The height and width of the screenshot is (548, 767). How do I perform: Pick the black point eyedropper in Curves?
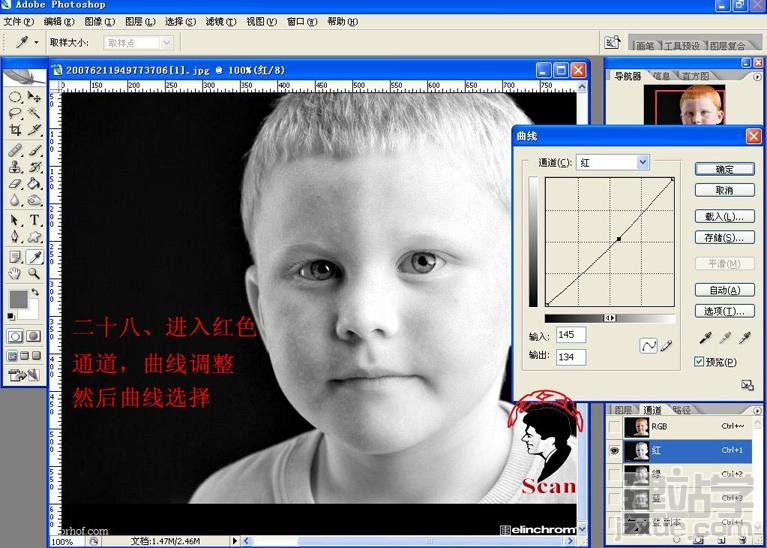pyautogui.click(x=705, y=337)
